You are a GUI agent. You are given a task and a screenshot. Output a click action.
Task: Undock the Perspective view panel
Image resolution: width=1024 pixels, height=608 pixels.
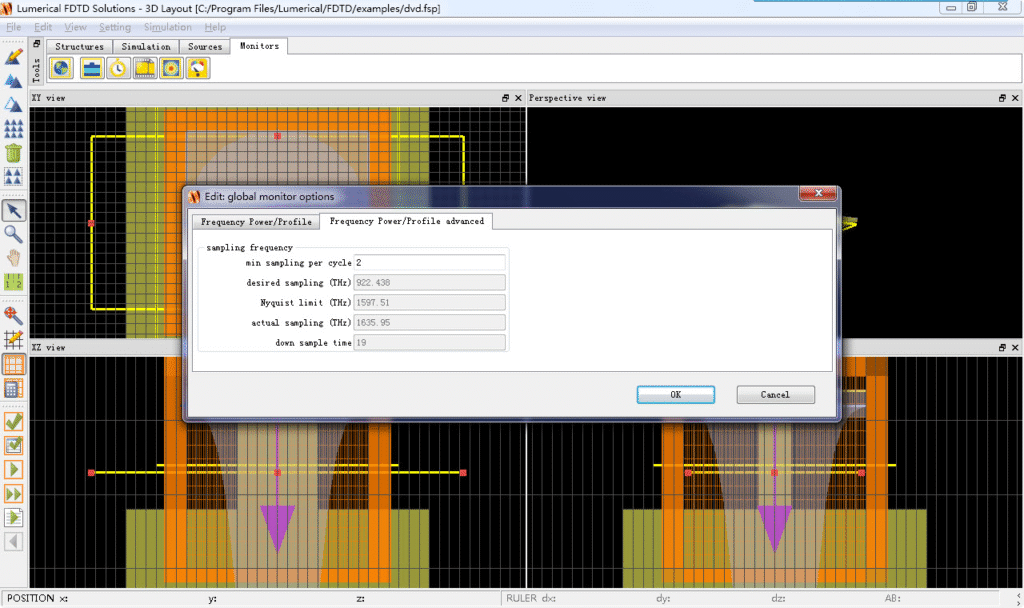click(x=1002, y=98)
